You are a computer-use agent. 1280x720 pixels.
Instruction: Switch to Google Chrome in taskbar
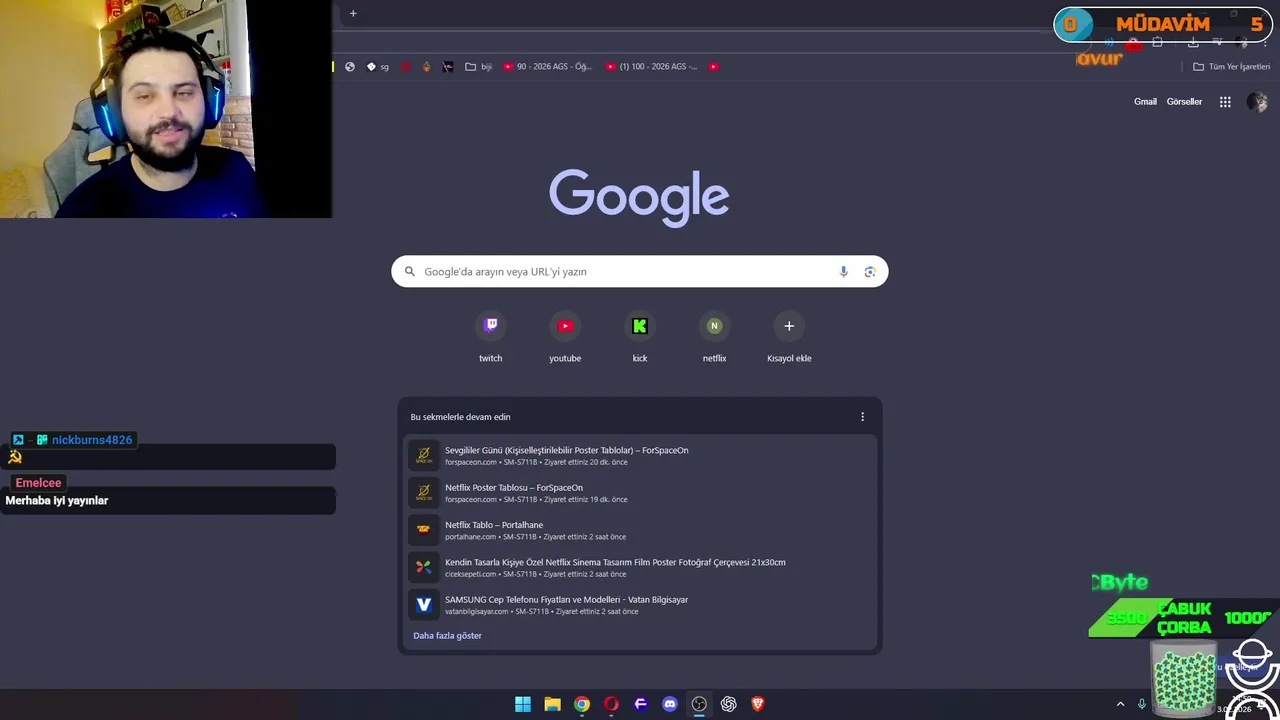click(582, 704)
